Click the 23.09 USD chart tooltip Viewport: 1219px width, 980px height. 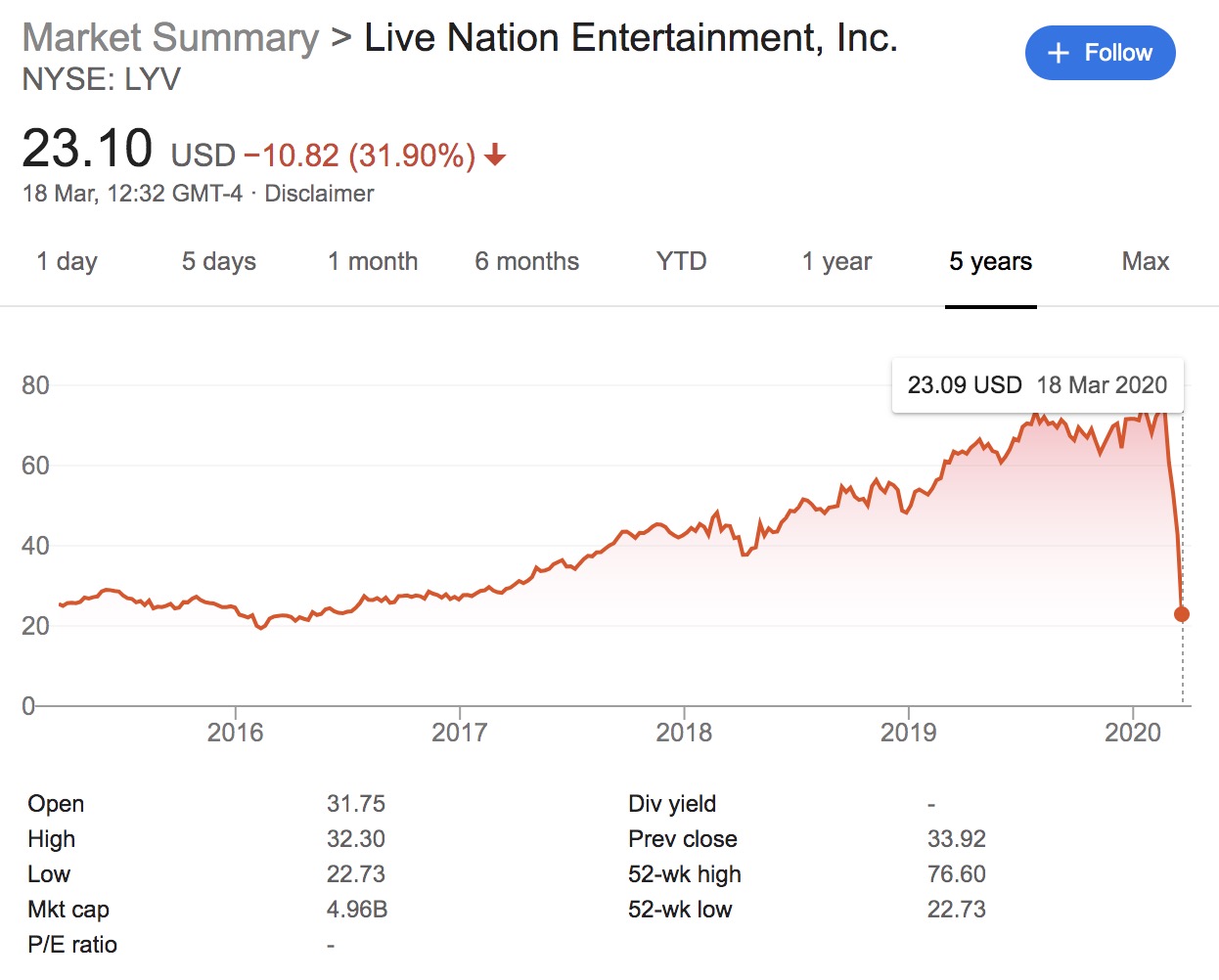[x=1037, y=385]
